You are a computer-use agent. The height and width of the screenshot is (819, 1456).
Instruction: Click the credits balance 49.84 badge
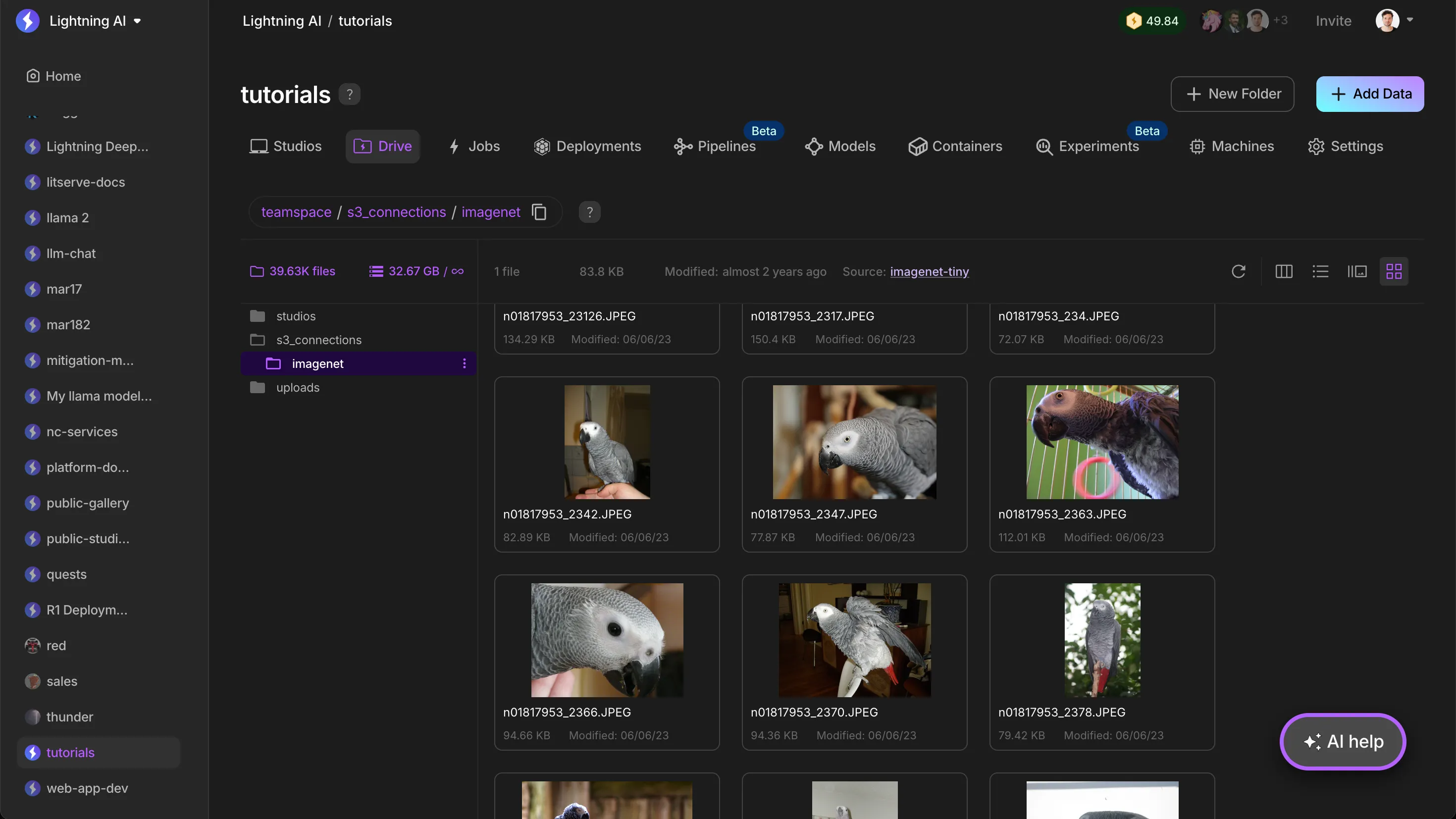pyautogui.click(x=1152, y=21)
